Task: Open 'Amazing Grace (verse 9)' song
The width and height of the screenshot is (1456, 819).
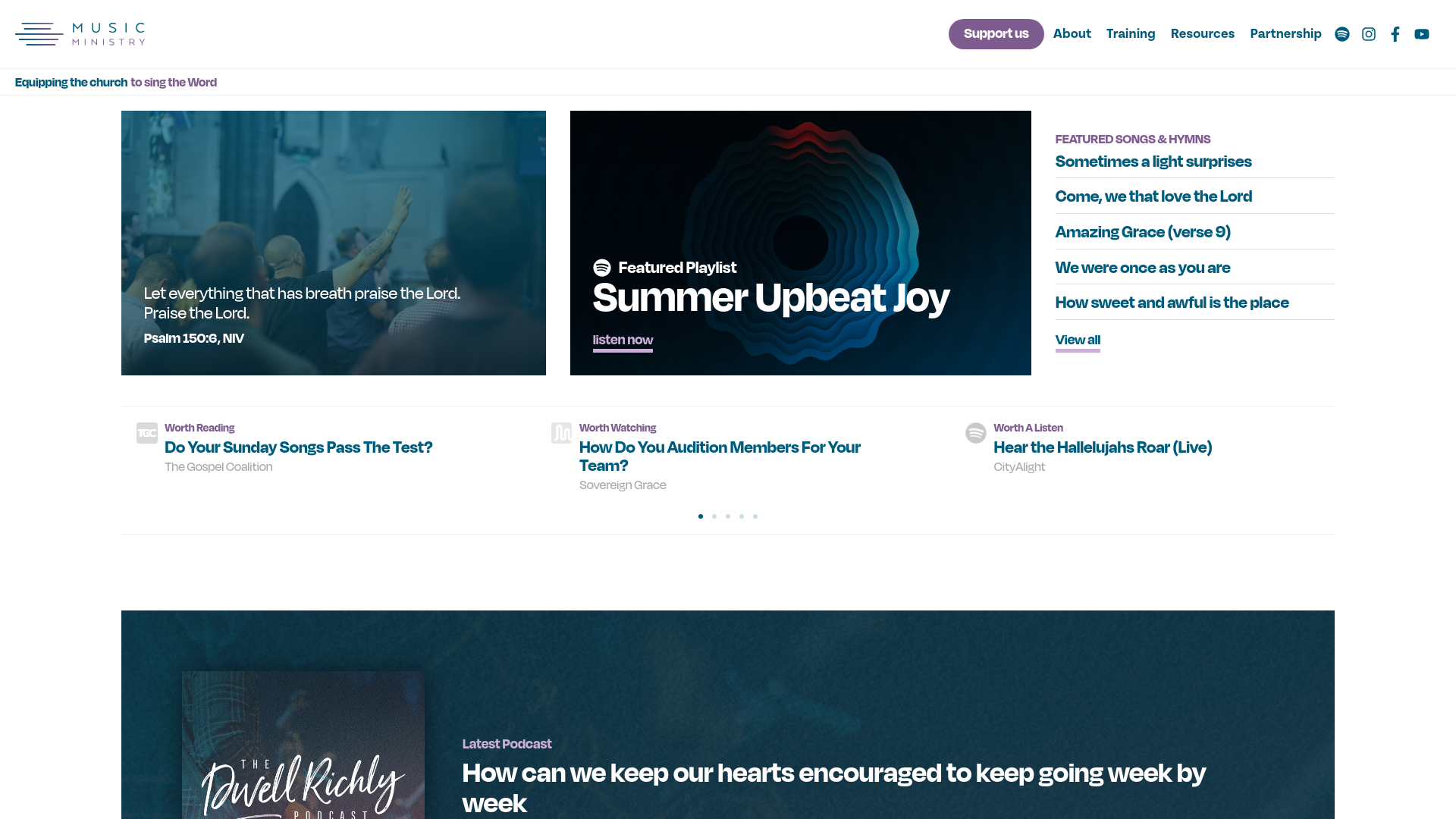Action: (x=1143, y=232)
